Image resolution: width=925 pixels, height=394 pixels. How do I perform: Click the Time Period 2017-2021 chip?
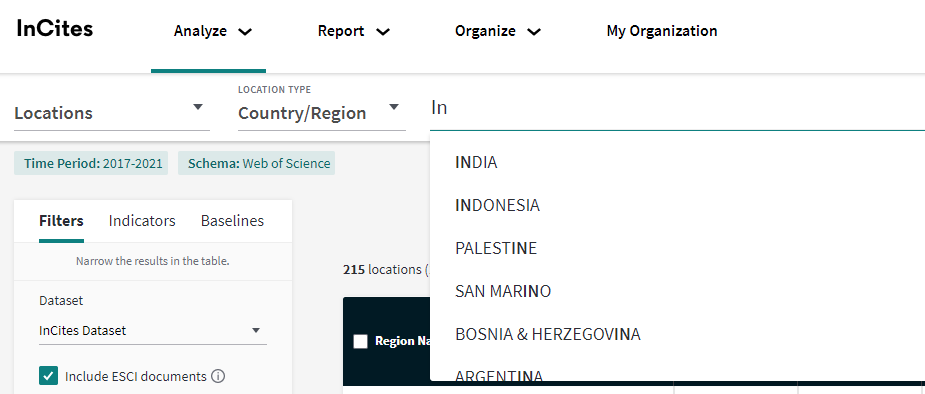(x=91, y=163)
